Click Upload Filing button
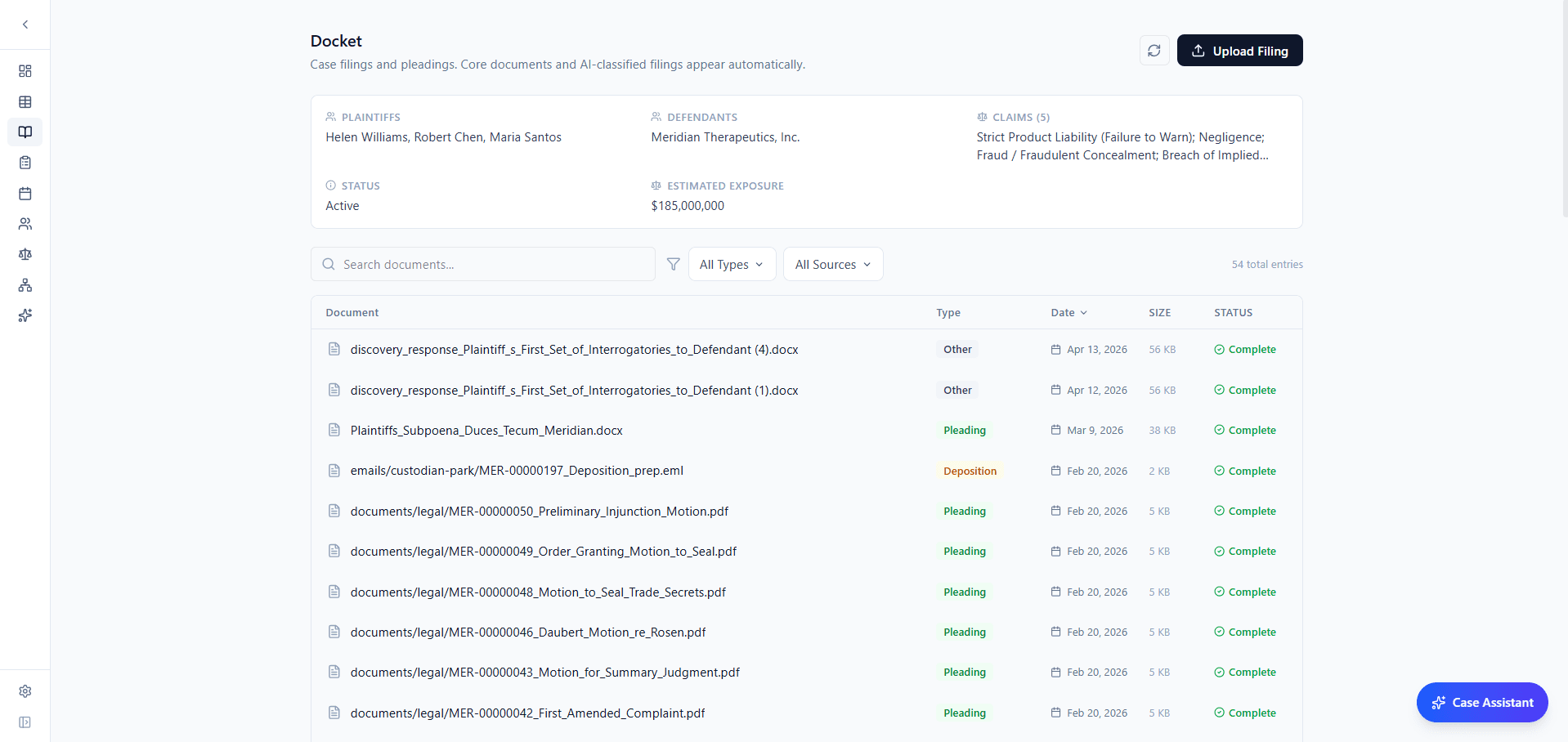 1239,51
